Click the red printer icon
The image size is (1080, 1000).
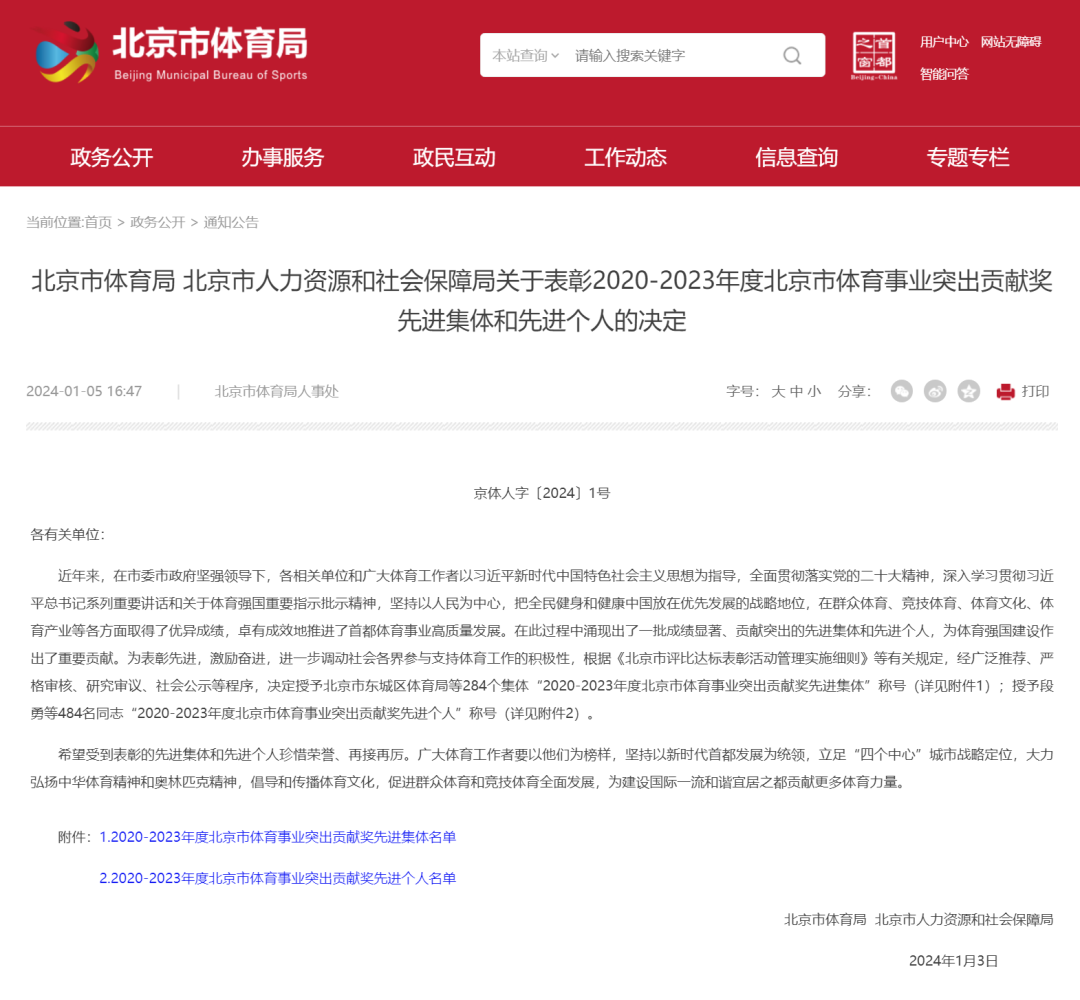[1005, 392]
